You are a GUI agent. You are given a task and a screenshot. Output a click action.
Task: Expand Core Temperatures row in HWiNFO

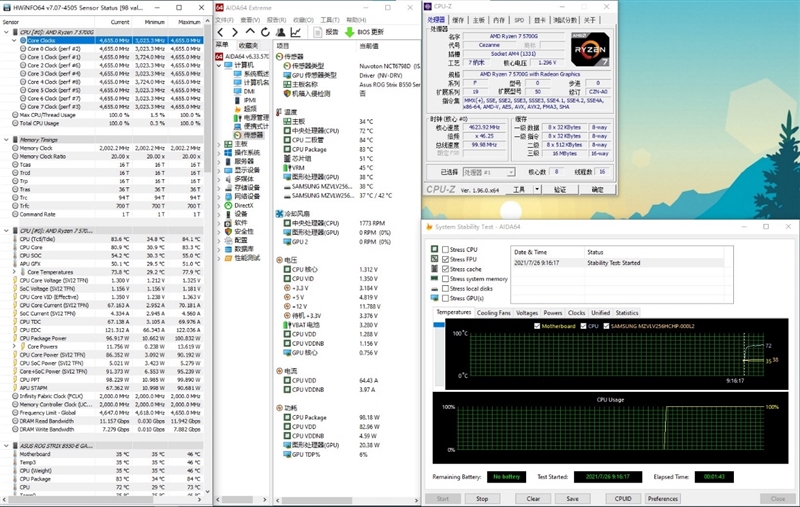[x=14, y=272]
